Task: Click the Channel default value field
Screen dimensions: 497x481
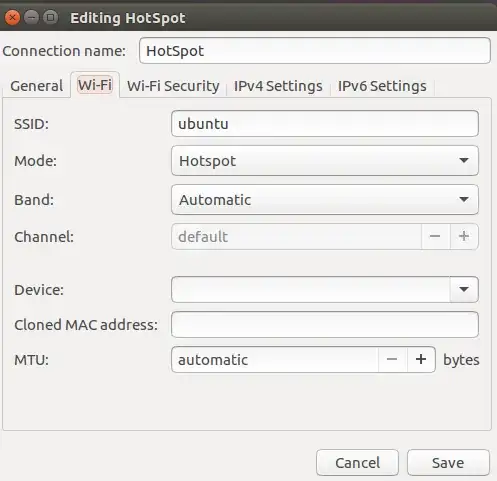Action: tap(296, 236)
